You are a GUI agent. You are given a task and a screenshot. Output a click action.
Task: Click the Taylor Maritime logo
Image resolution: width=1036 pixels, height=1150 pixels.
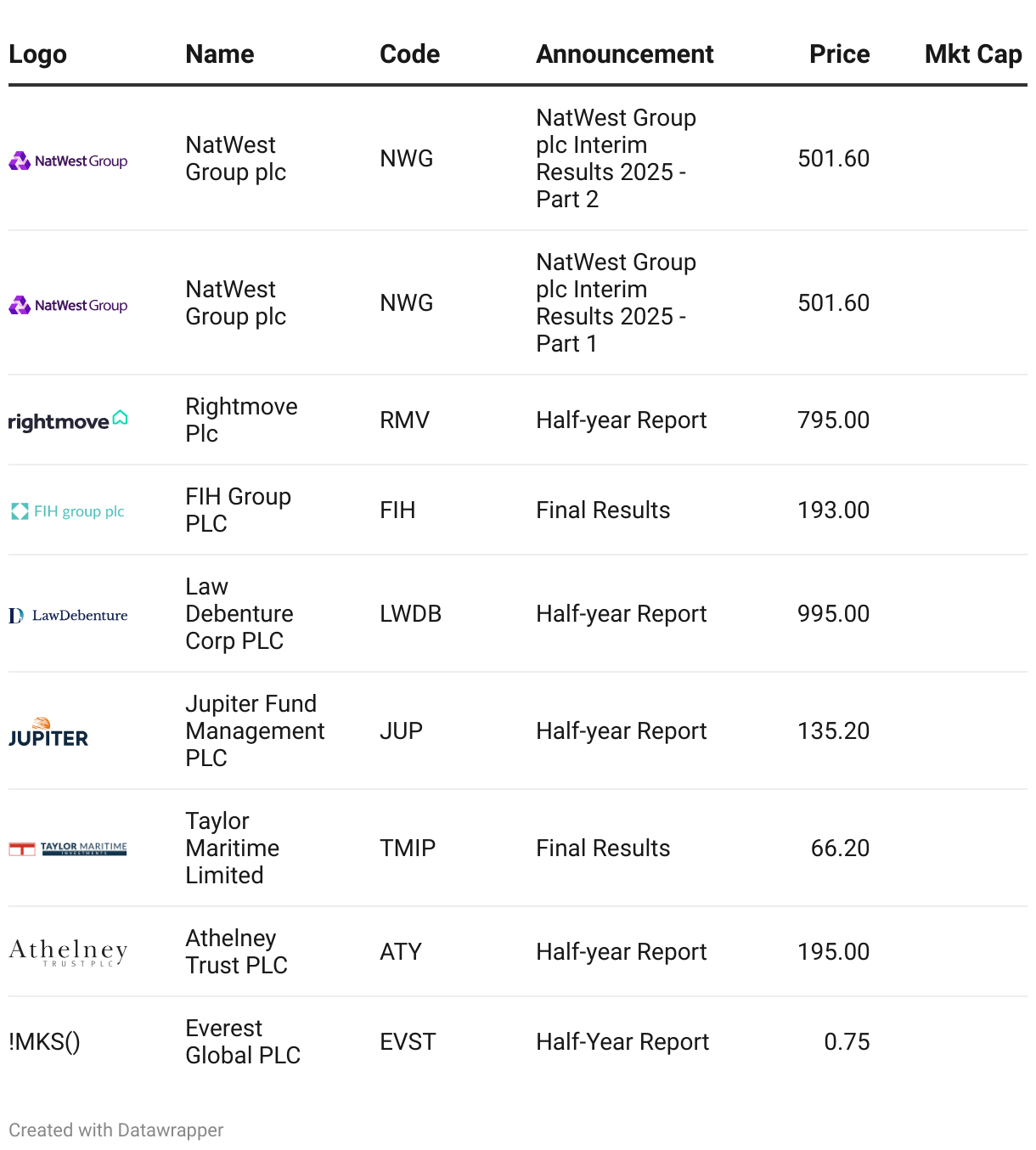[68, 848]
